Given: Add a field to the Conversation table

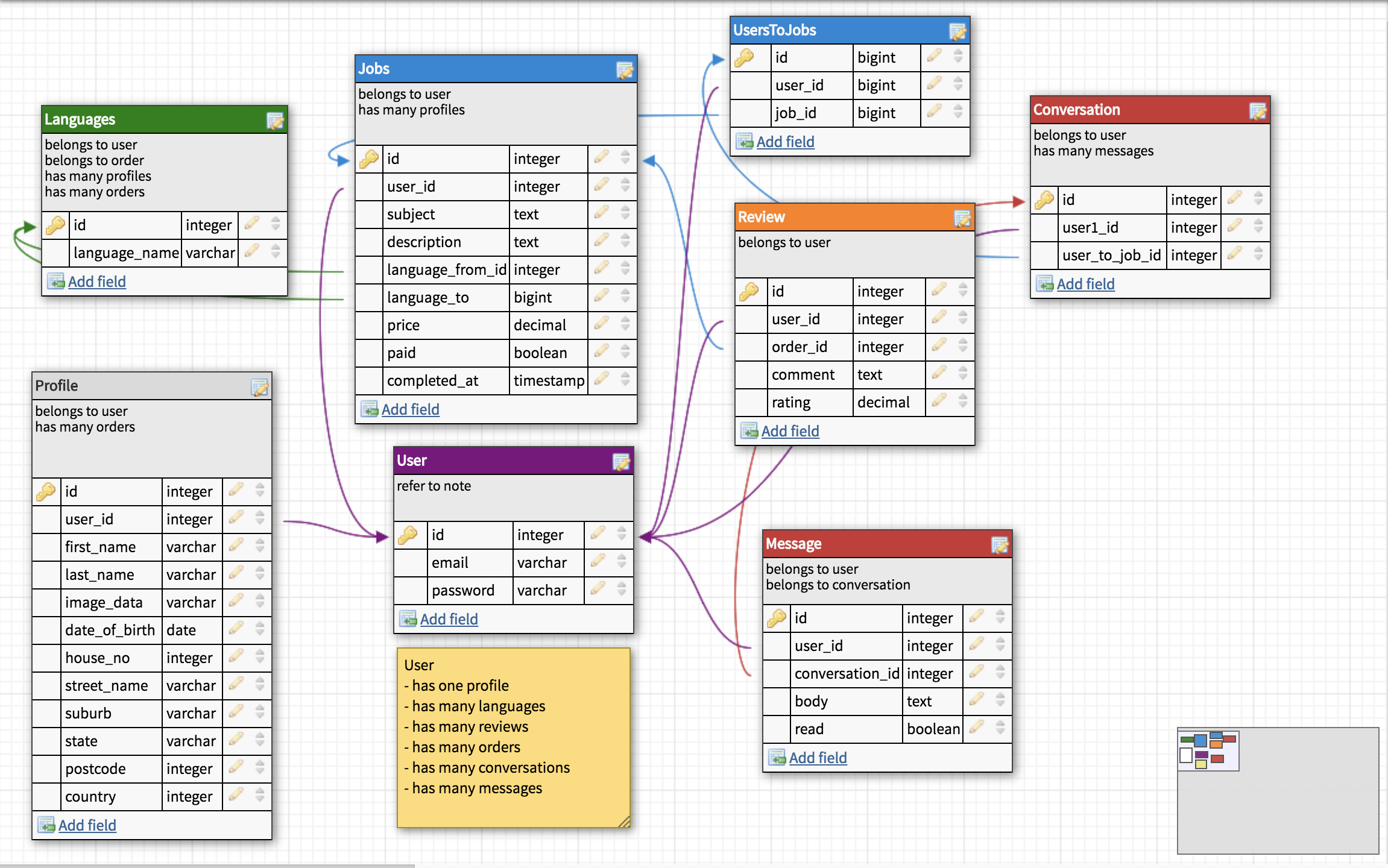Looking at the screenshot, I should click(1085, 284).
